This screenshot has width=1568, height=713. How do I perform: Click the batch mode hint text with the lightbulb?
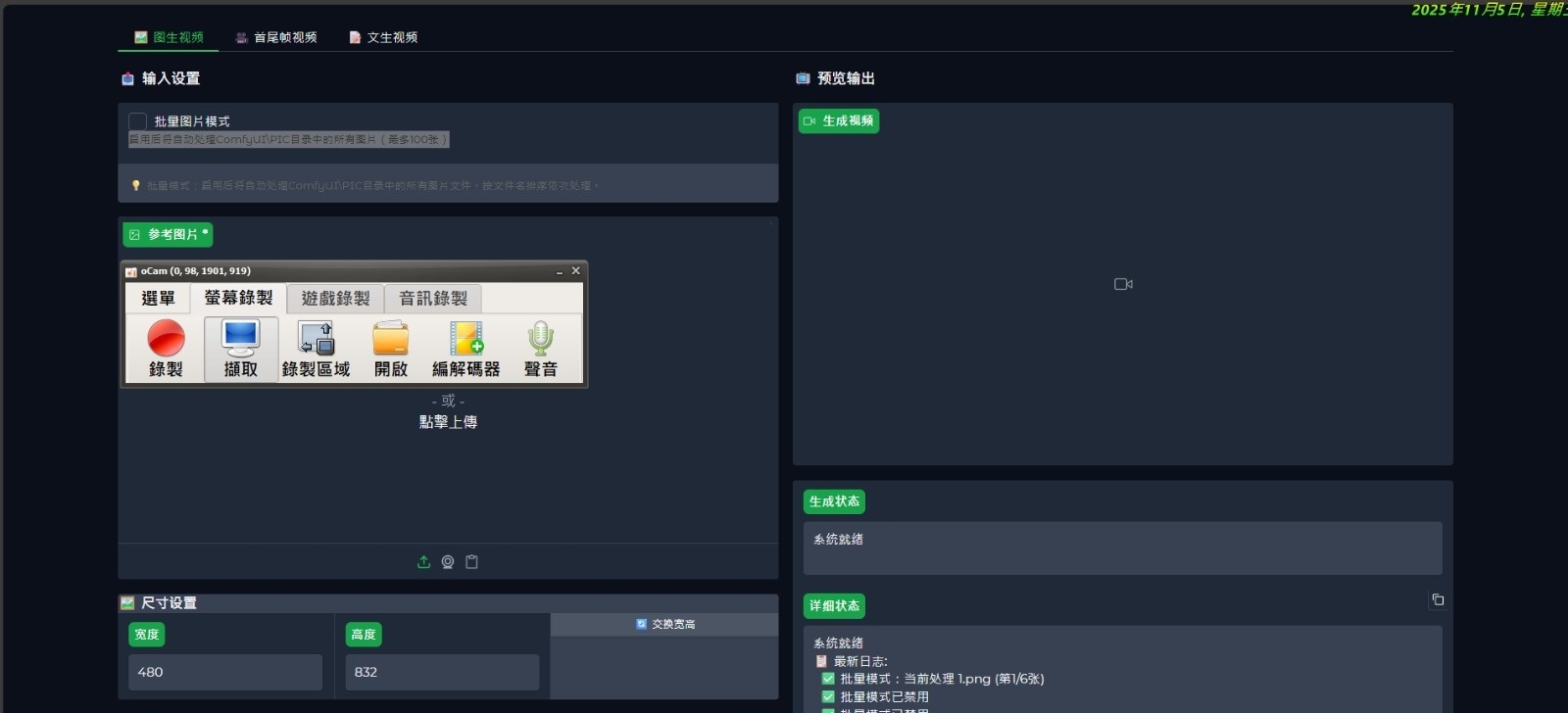[365, 185]
